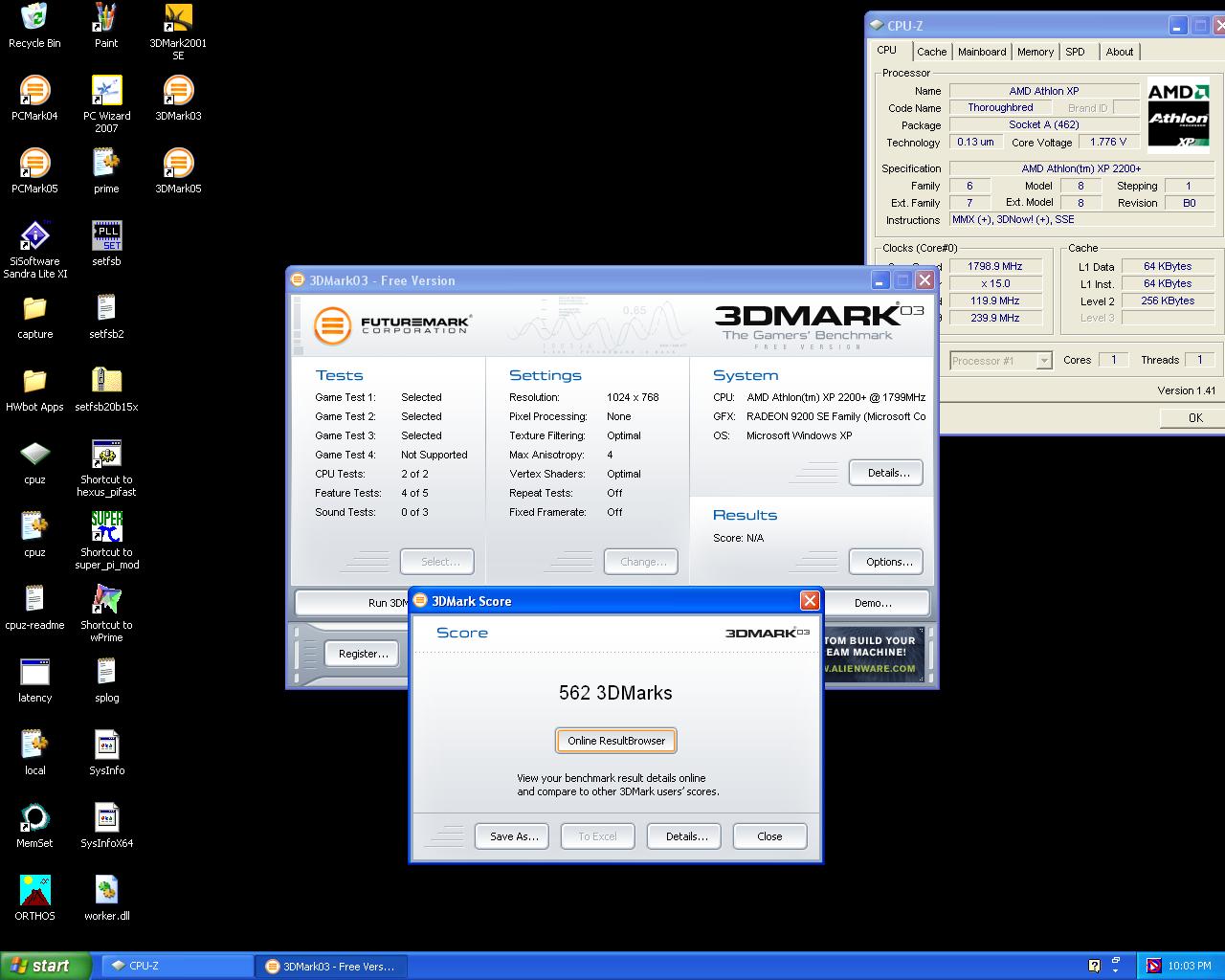Viewport: 1225px width, 980px height.
Task: Switch to the Cache tab in CPU-Z
Action: pos(931,52)
